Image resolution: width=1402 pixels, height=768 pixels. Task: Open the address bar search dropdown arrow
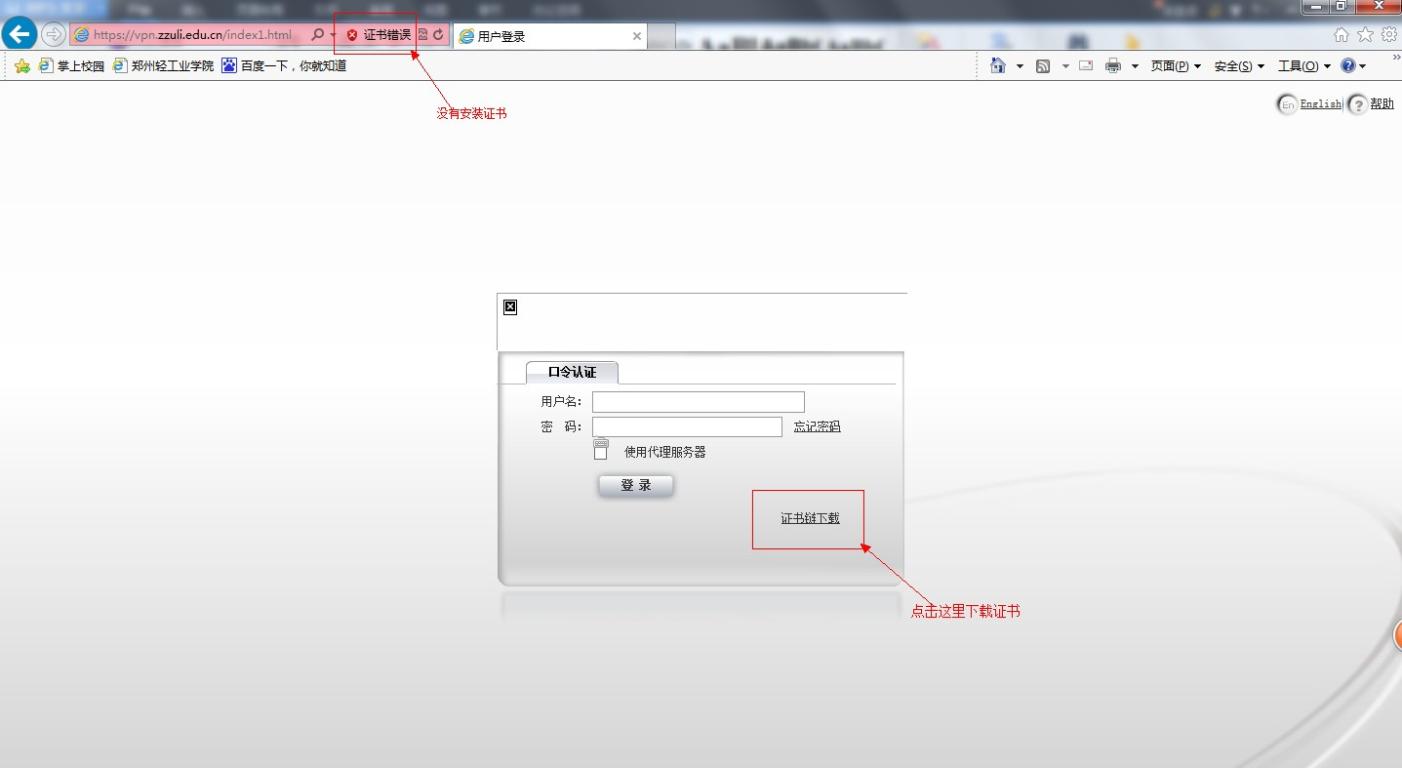tap(333, 35)
